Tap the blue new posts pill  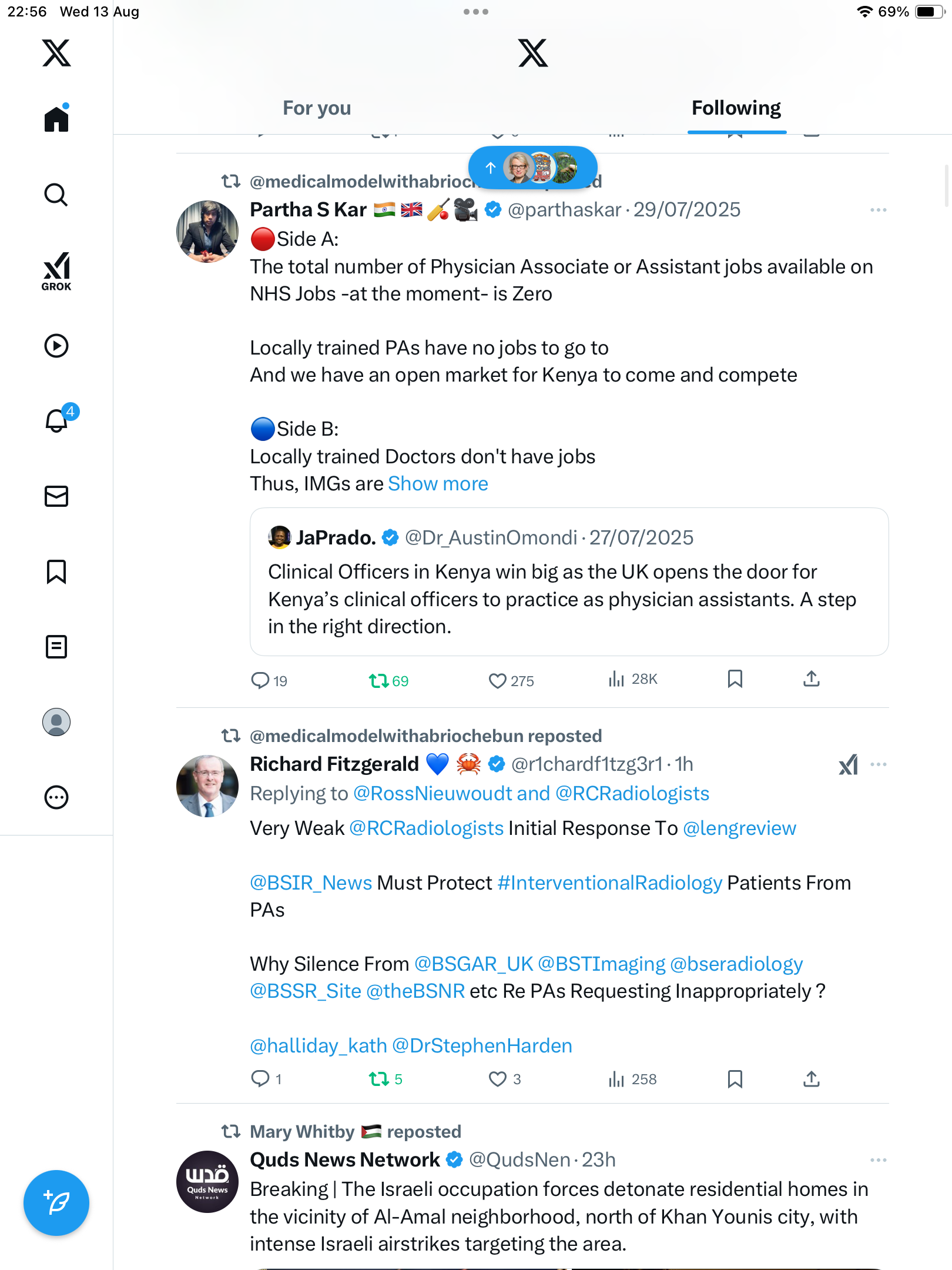pyautogui.click(x=532, y=168)
